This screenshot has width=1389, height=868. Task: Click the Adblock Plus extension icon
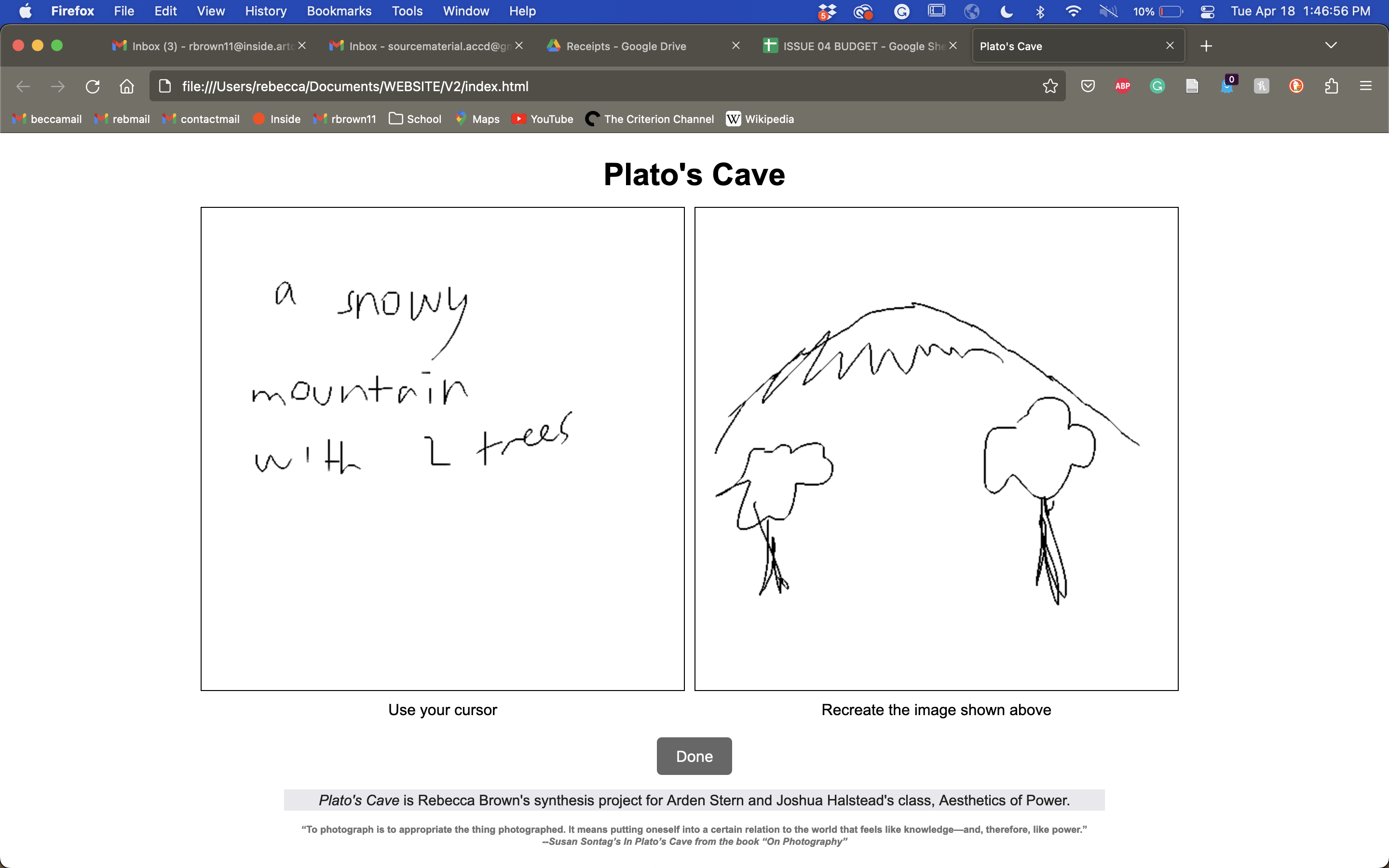1122,86
